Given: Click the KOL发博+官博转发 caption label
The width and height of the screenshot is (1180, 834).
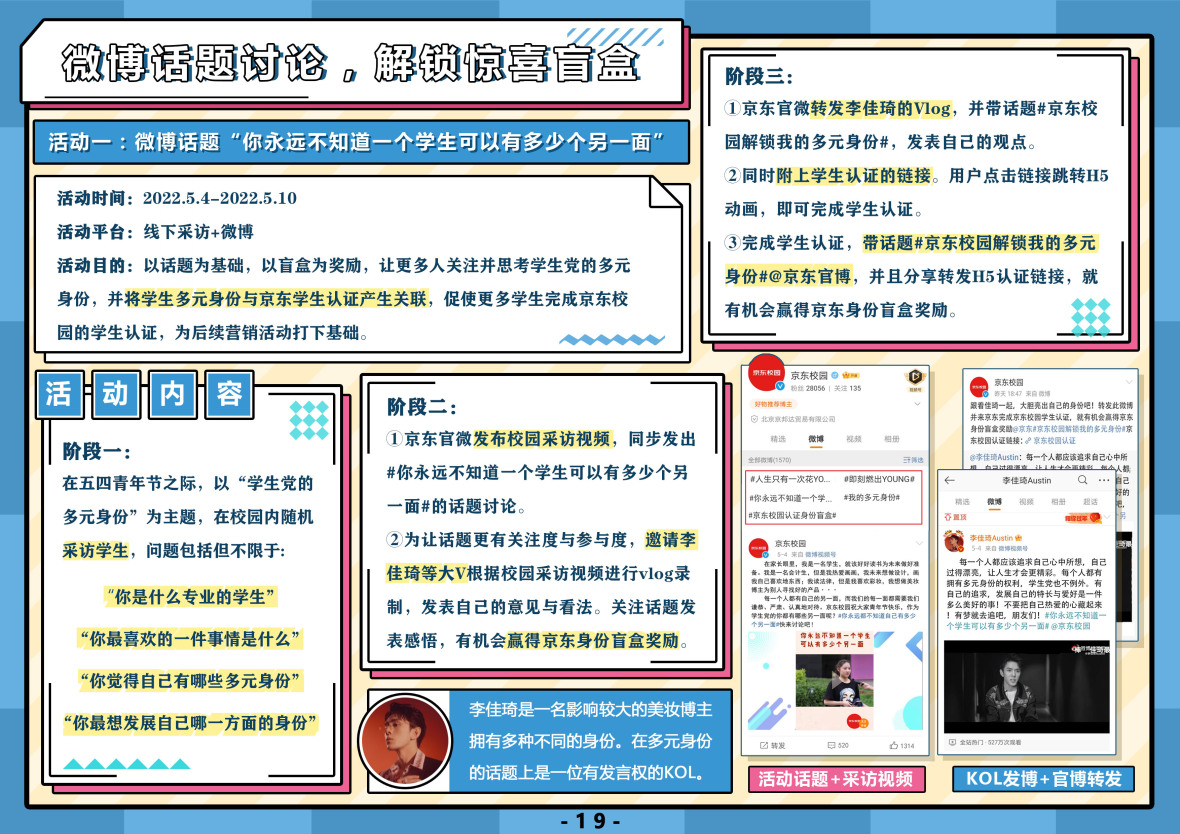Looking at the screenshot, I should coord(1044,779).
